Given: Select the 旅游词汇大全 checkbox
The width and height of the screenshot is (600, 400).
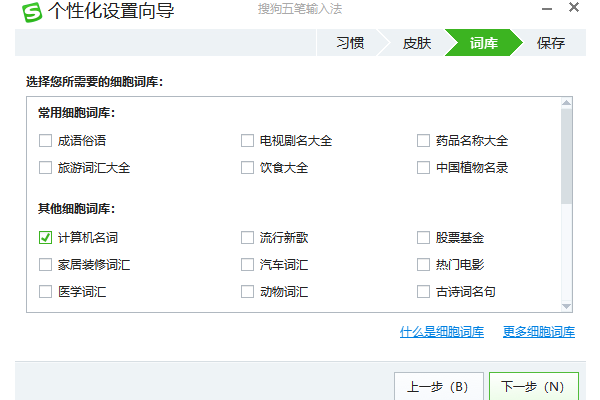Looking at the screenshot, I should tap(45, 168).
